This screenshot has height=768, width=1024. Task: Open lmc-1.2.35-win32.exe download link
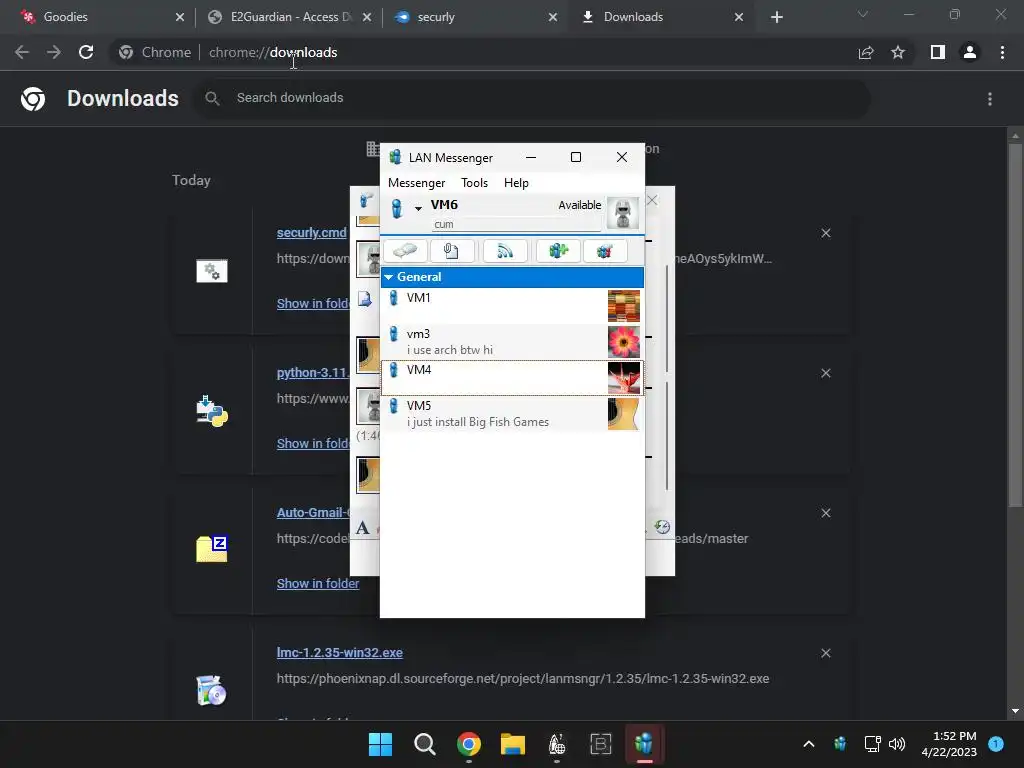[x=340, y=652]
